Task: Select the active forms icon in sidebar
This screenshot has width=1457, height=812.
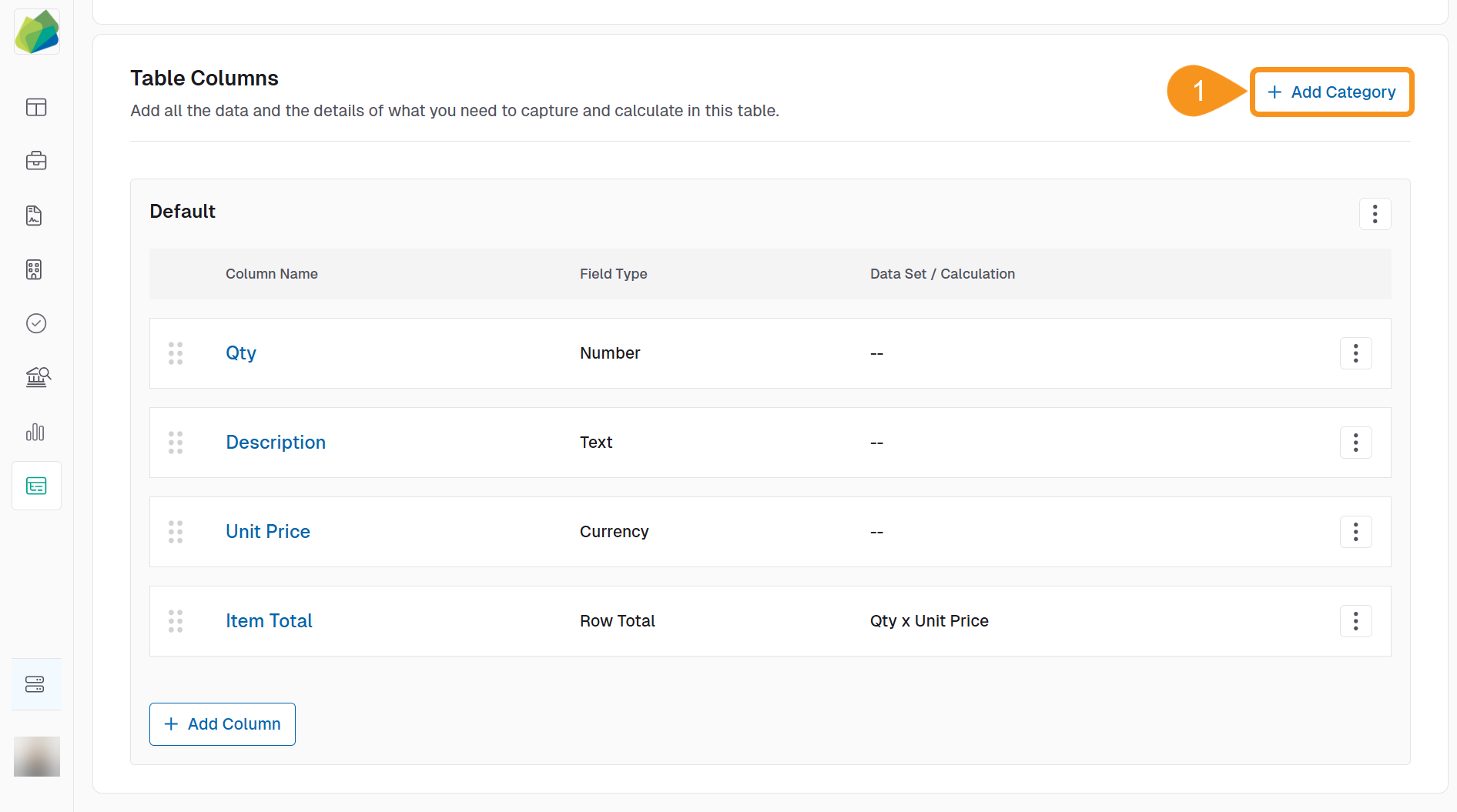Action: [x=36, y=485]
